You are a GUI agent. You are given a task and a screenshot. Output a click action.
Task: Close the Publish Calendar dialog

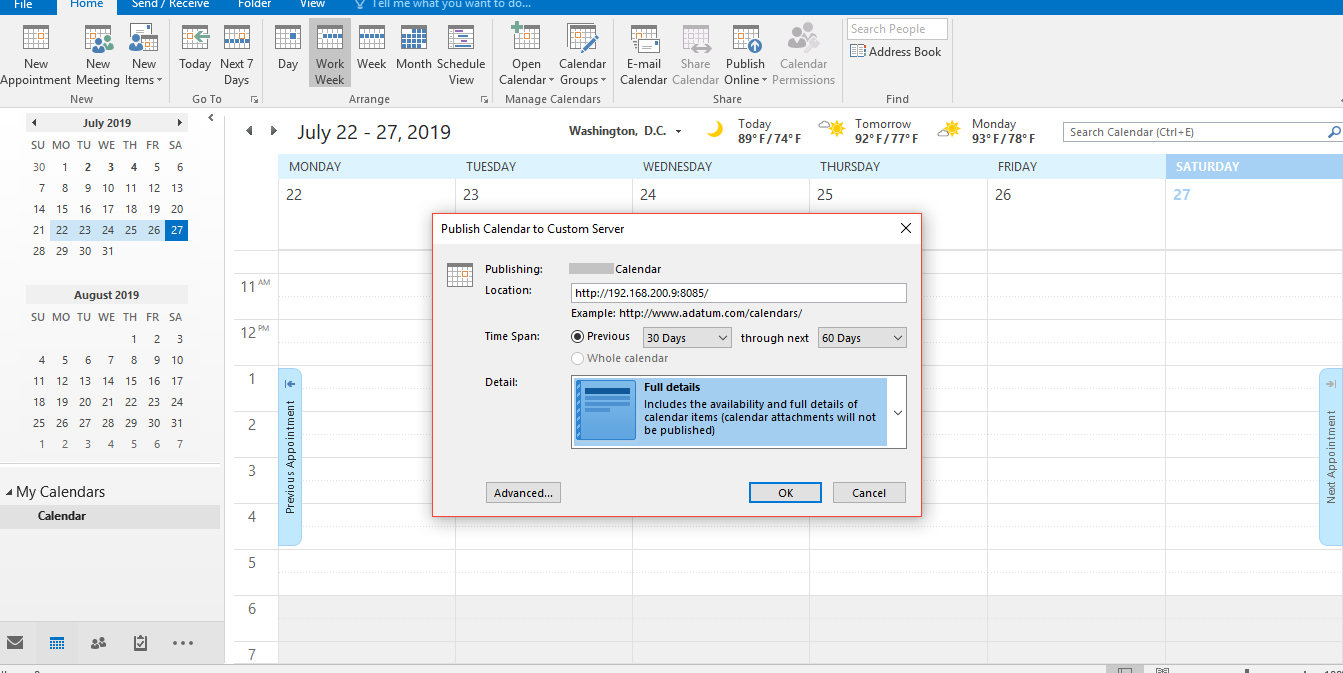click(x=906, y=228)
